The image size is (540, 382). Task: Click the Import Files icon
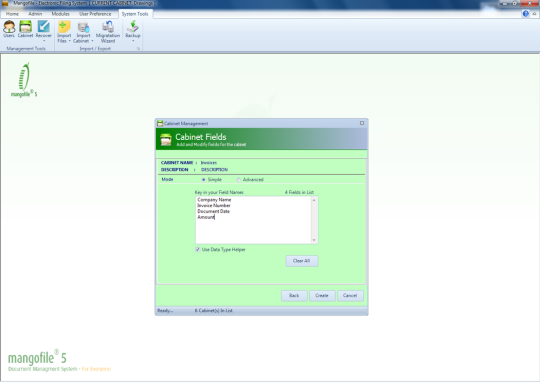(64, 27)
